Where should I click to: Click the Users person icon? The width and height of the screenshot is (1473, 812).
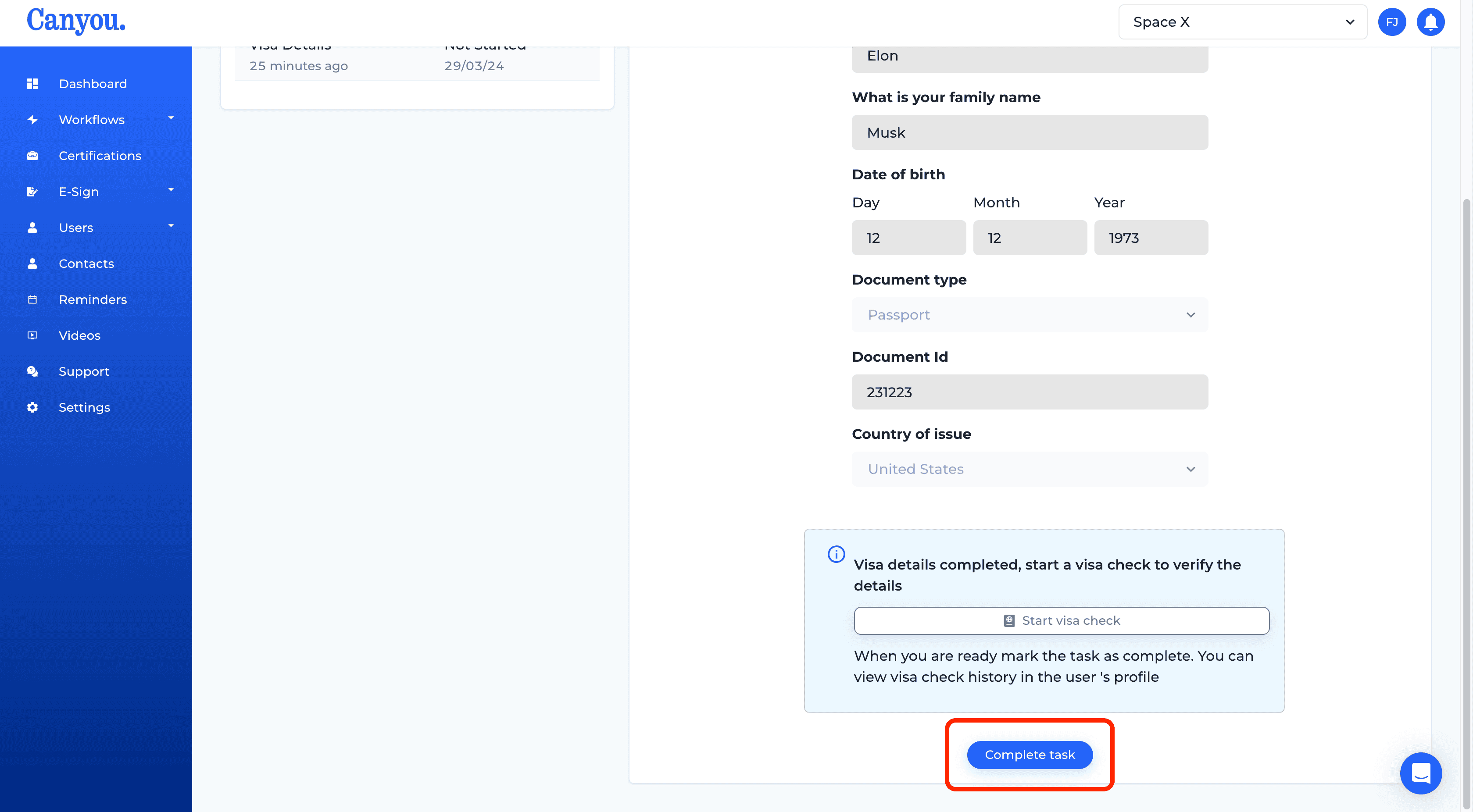(32, 228)
